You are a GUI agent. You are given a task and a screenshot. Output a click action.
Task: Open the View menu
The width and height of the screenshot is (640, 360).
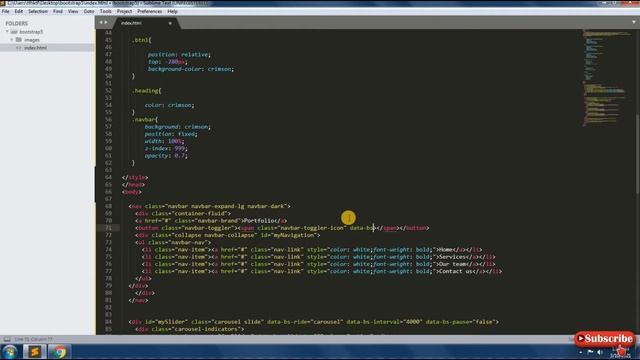[x=73, y=11]
